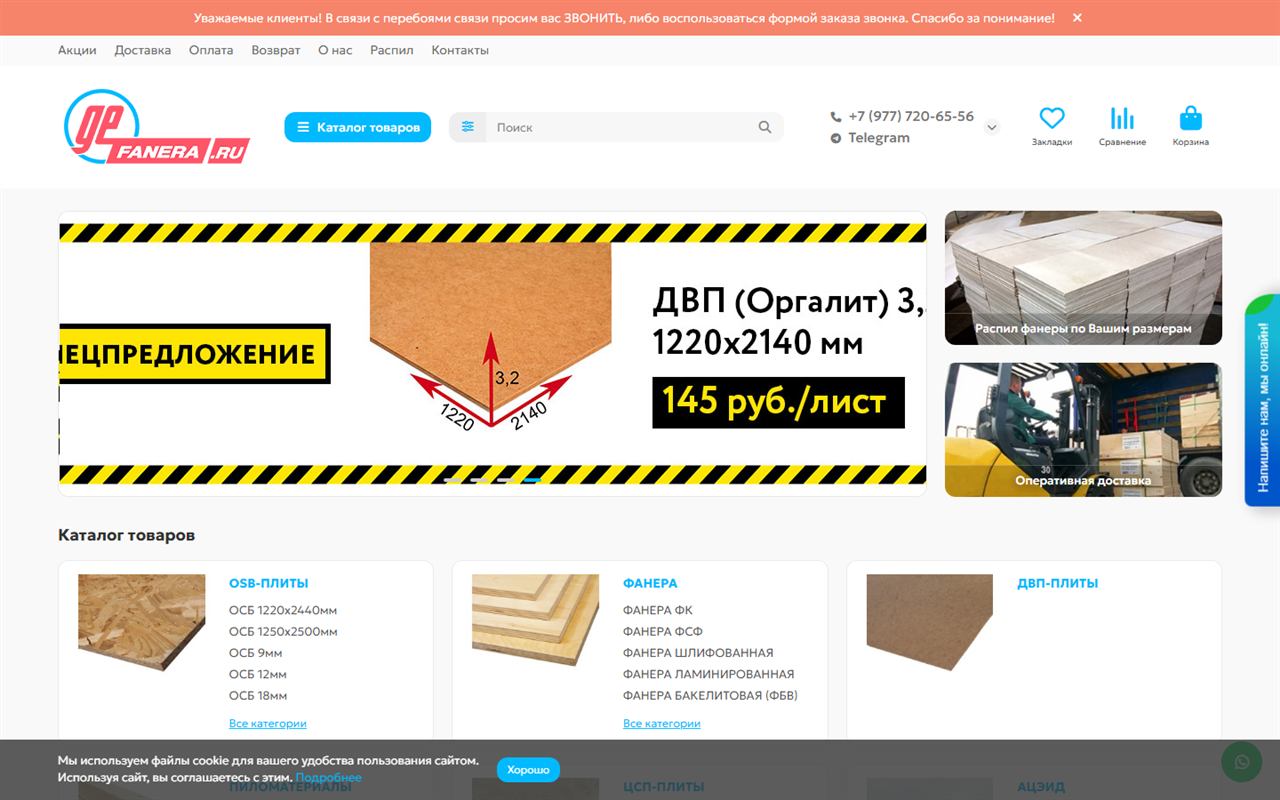Image resolution: width=1280 pixels, height=800 pixels.
Task: Click the WhatsApp chat bubble icon
Action: 1242,762
